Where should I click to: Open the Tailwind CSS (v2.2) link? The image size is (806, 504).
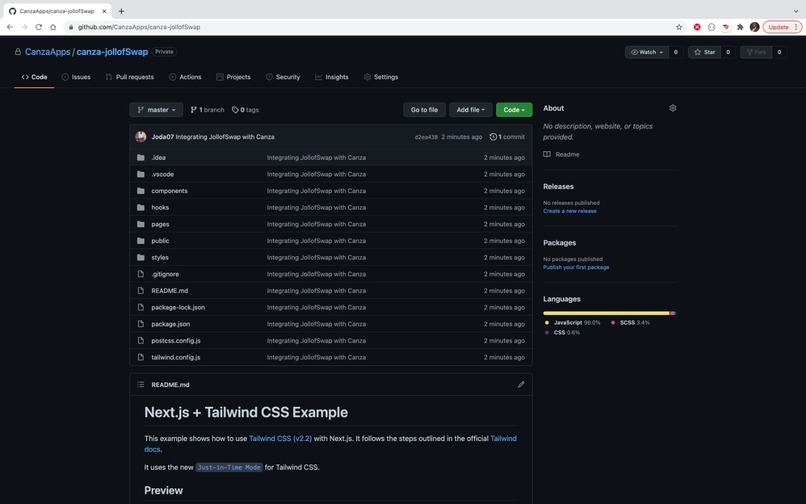click(x=280, y=439)
